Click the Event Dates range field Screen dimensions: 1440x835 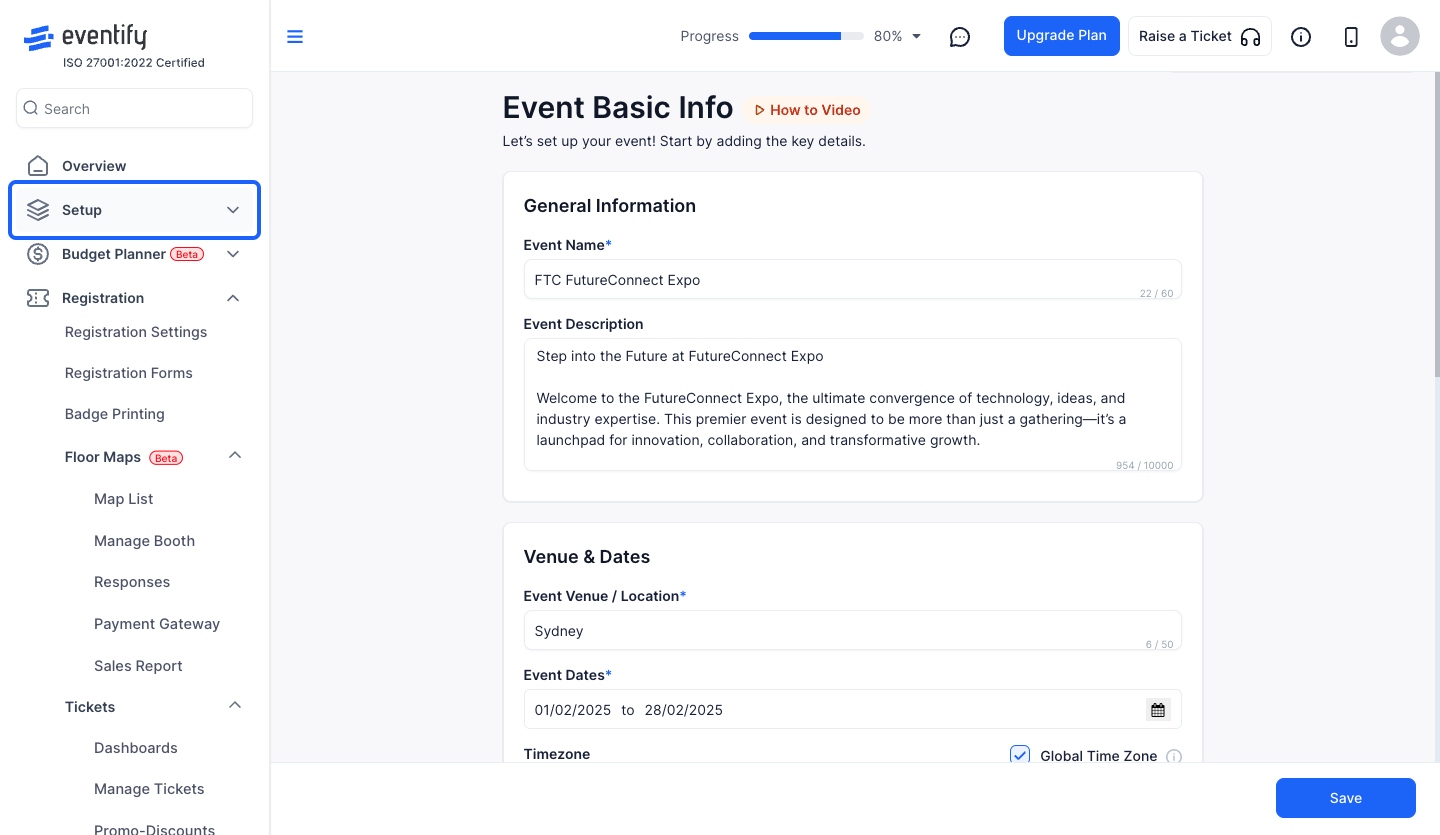(852, 710)
